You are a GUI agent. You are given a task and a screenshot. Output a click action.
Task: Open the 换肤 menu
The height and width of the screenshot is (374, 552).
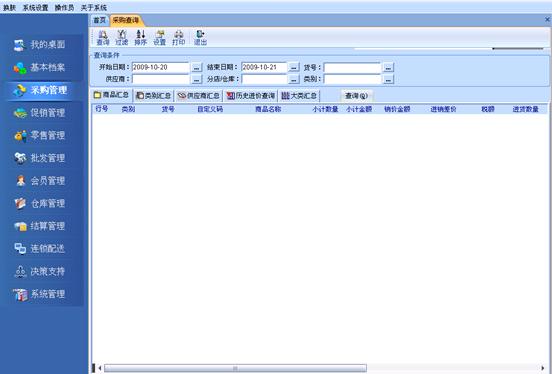[10, 7]
